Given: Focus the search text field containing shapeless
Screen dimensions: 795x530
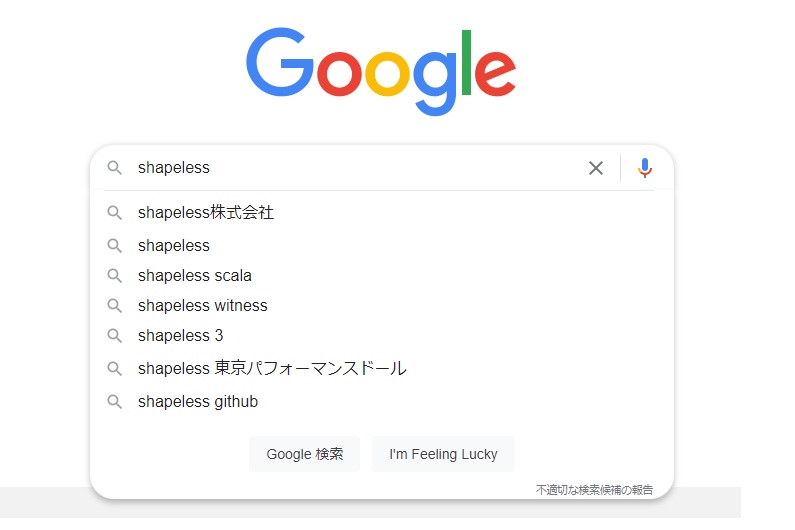Looking at the screenshot, I should tap(355, 168).
